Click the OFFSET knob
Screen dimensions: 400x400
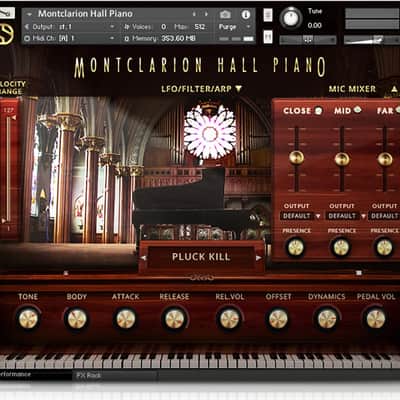pos(278,319)
